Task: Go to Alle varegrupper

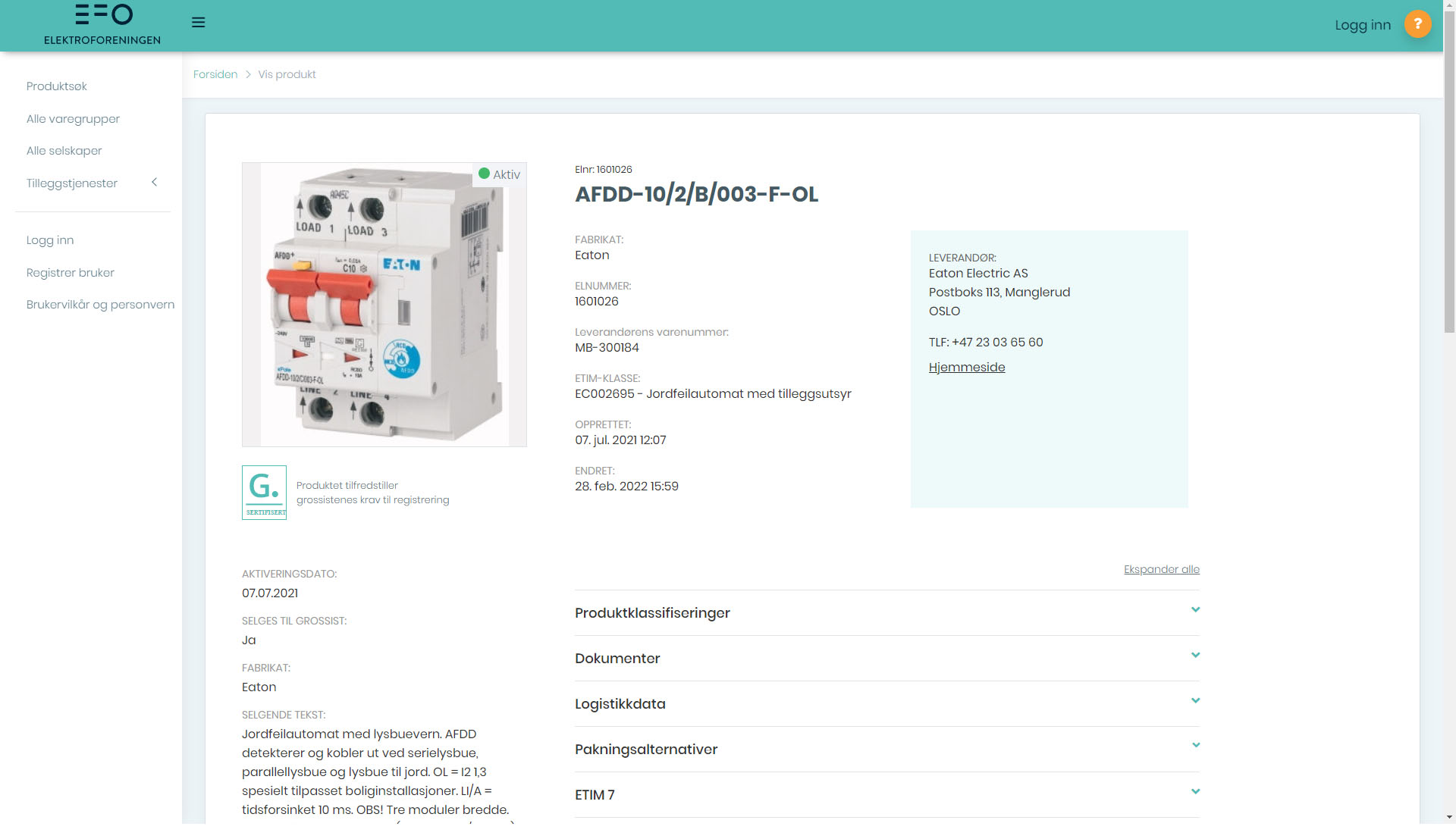Action: 73,119
